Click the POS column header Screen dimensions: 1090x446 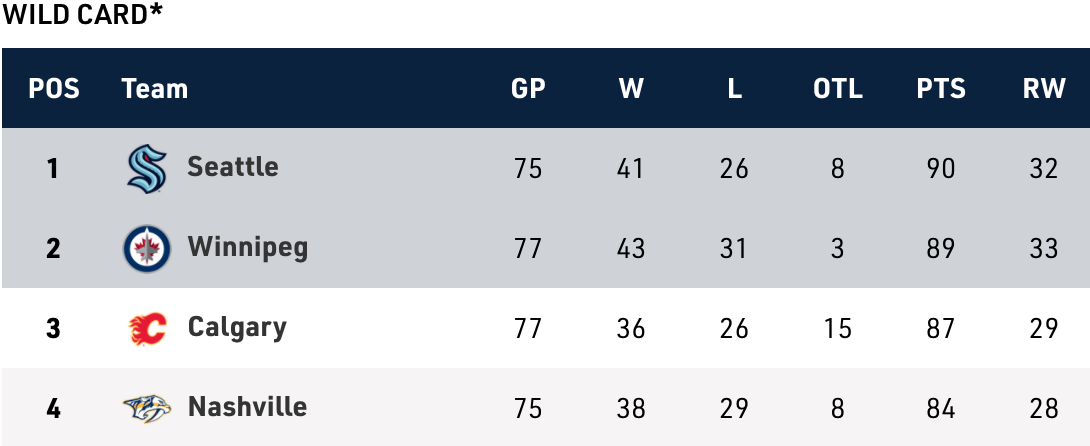54,89
